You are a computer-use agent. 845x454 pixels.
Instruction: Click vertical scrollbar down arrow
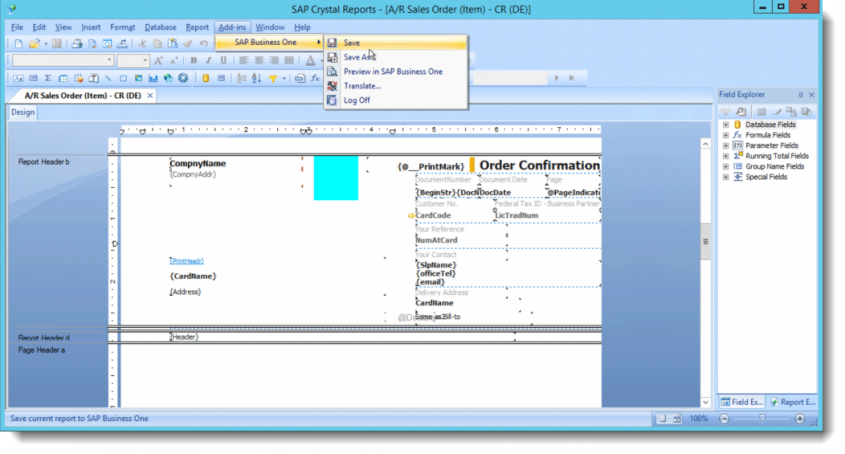click(705, 403)
